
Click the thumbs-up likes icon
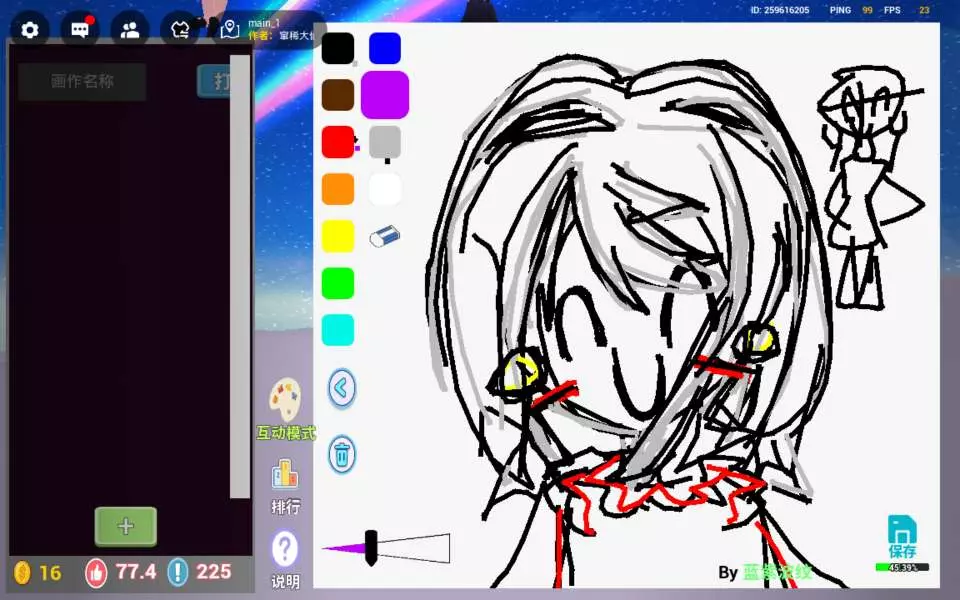pos(96,572)
